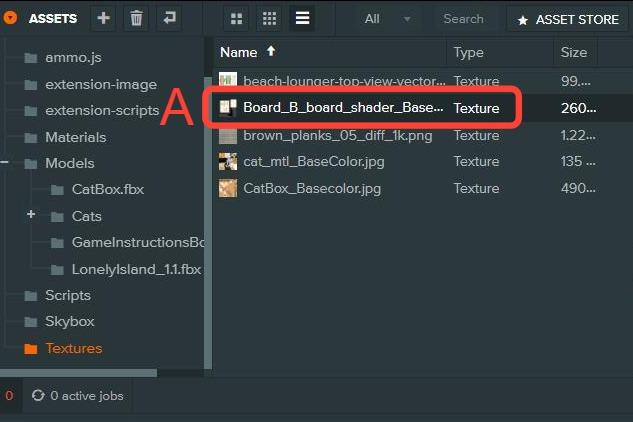This screenshot has width=633, height=422.
Task: Click the asset Search field
Action: [x=464, y=18]
